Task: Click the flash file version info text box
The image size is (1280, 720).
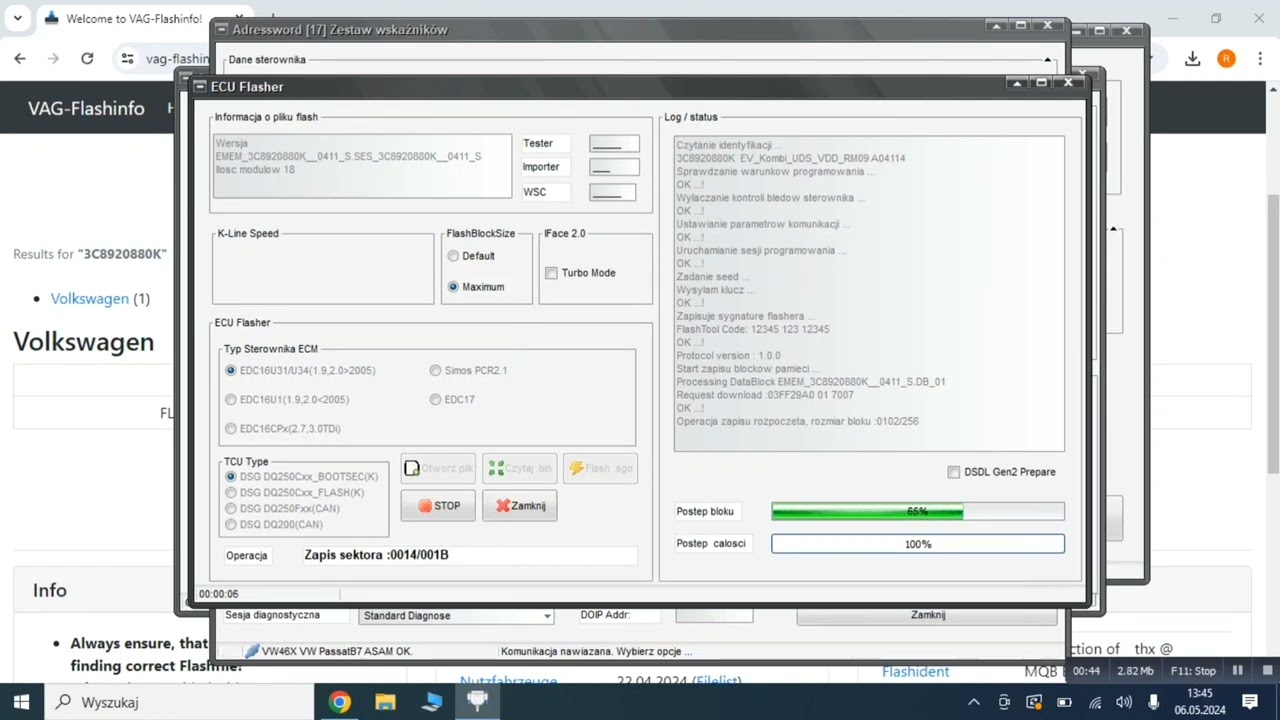Action: (x=362, y=166)
